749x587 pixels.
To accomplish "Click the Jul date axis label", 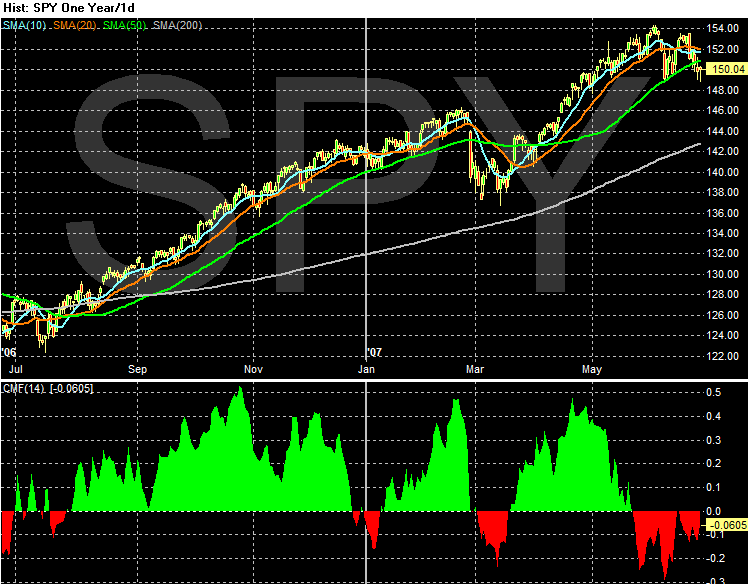I will [x=16, y=370].
